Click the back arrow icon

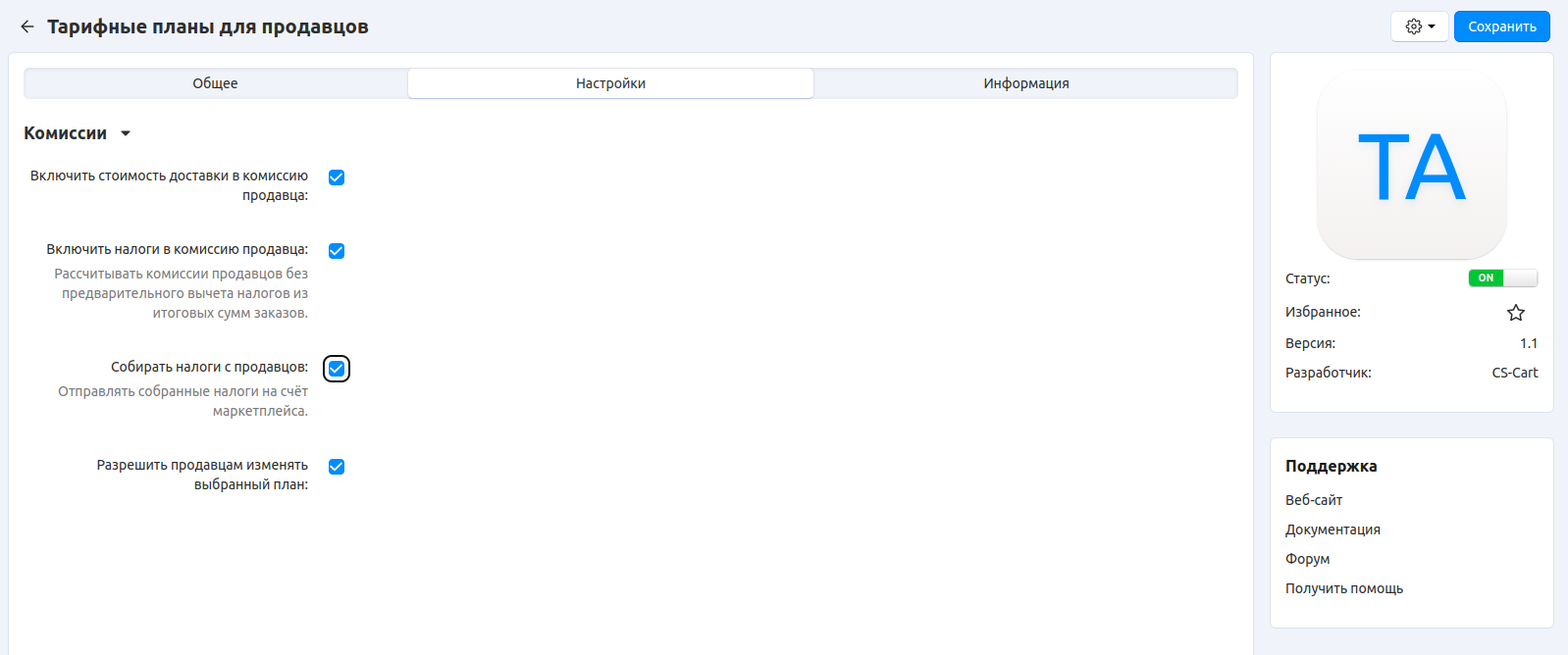(x=27, y=26)
